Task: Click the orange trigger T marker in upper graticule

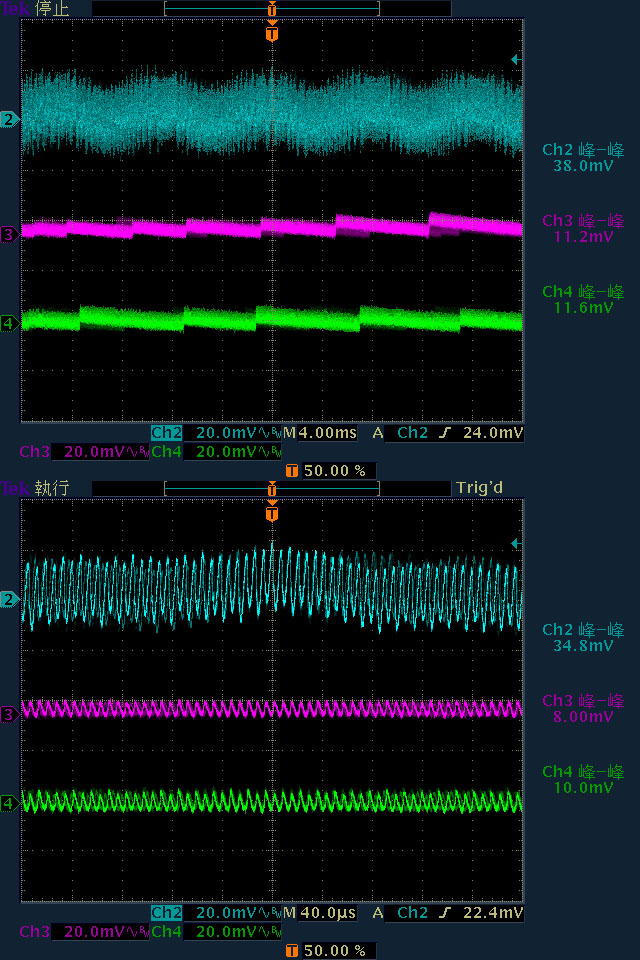Action: [272, 33]
